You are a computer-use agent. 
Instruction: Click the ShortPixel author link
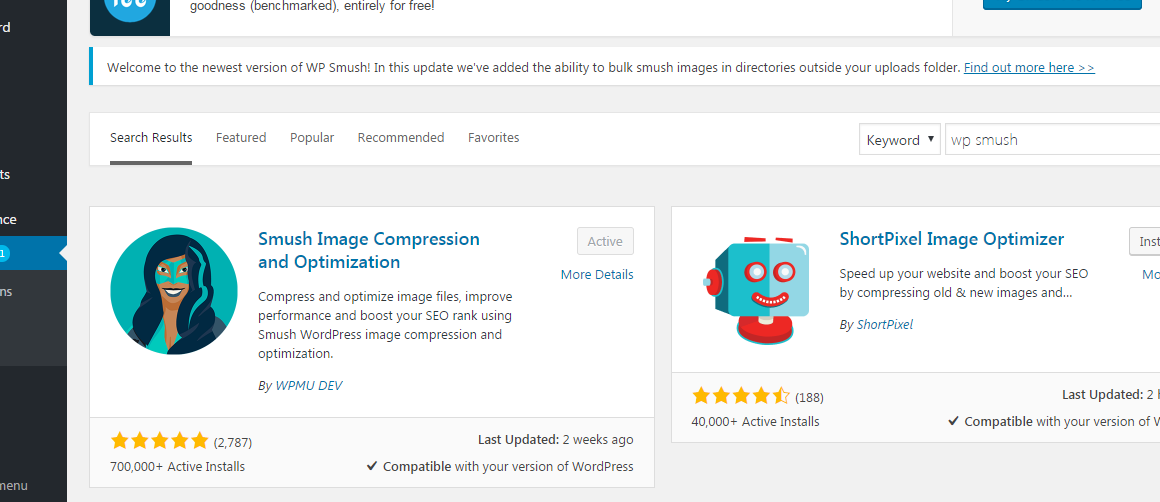click(x=885, y=325)
